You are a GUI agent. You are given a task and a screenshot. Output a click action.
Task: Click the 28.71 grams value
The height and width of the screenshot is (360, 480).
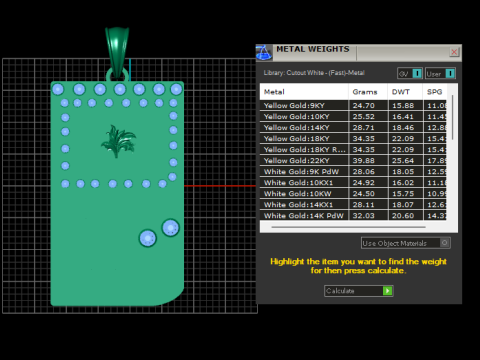364,128
